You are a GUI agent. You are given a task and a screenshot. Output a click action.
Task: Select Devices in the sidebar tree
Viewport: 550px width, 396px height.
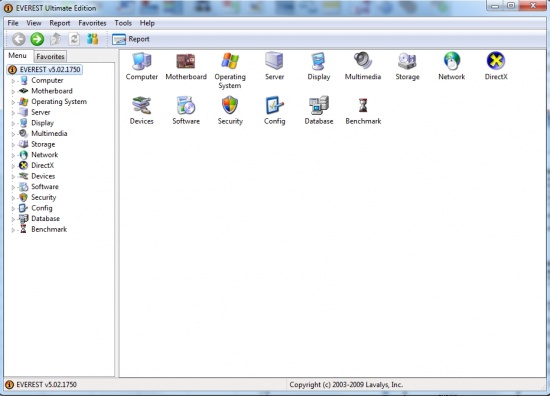[x=43, y=176]
